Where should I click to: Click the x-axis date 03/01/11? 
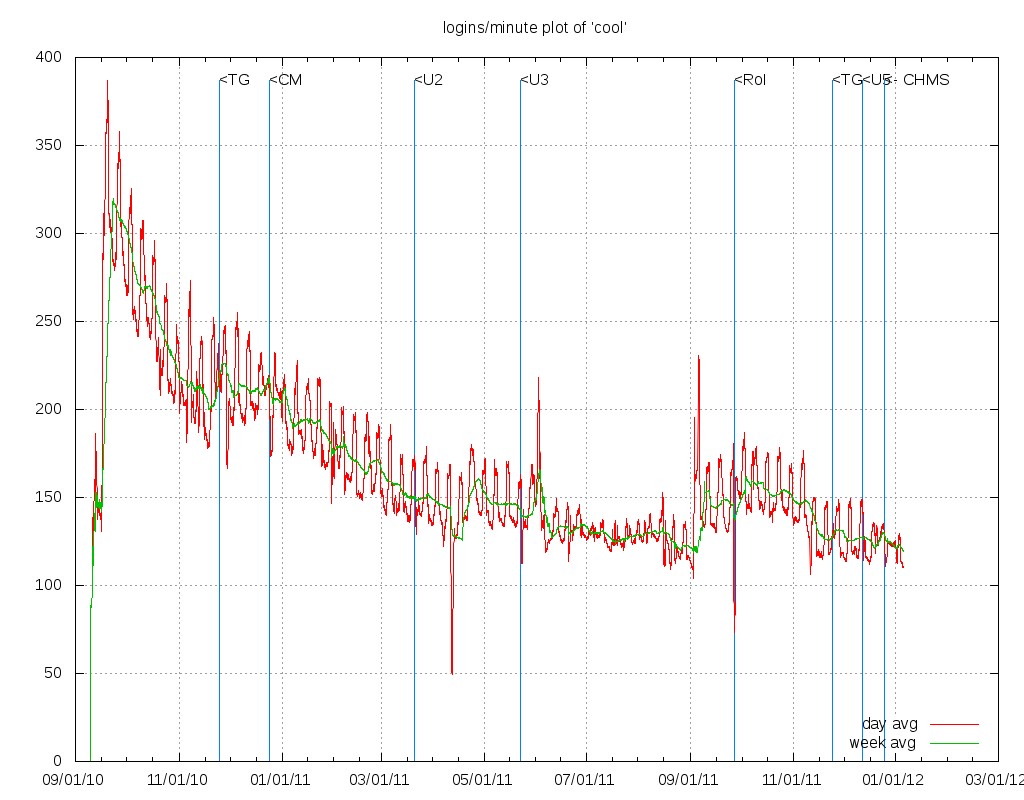[379, 780]
